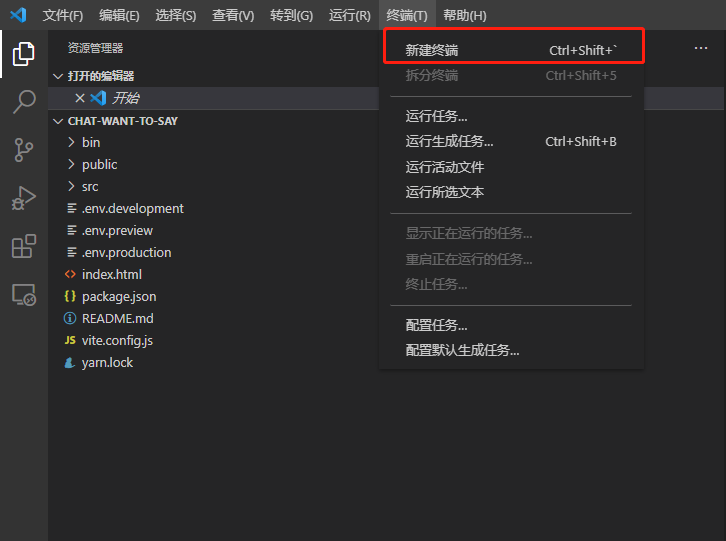726x541 pixels.
Task: Open the 转到(G) menu
Action: click(292, 15)
